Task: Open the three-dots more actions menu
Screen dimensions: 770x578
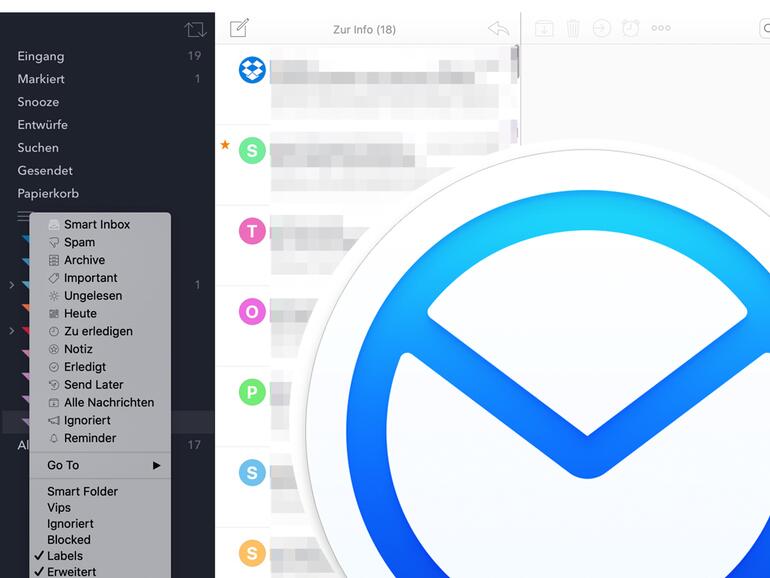Action: tap(661, 28)
